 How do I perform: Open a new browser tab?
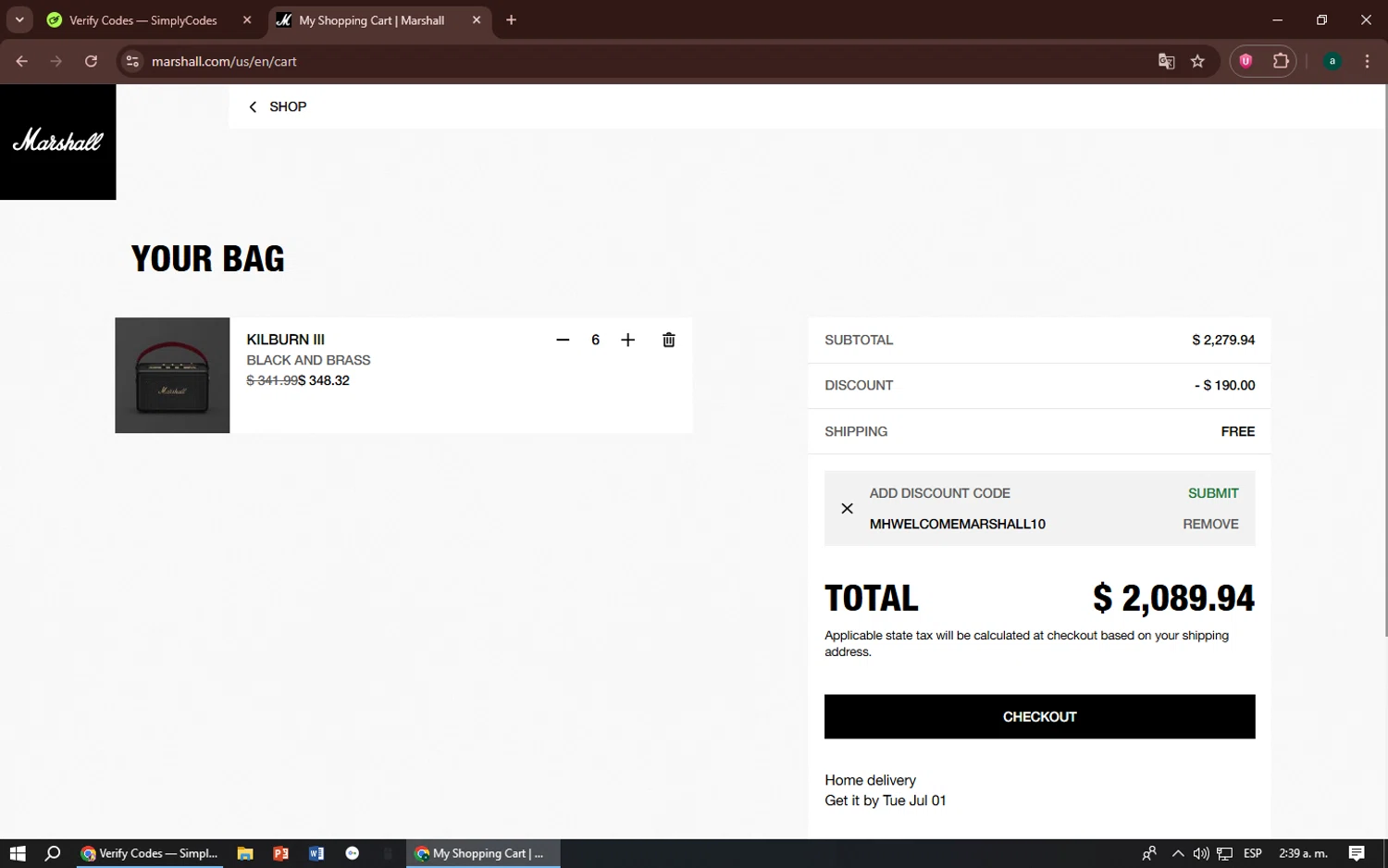[511, 20]
